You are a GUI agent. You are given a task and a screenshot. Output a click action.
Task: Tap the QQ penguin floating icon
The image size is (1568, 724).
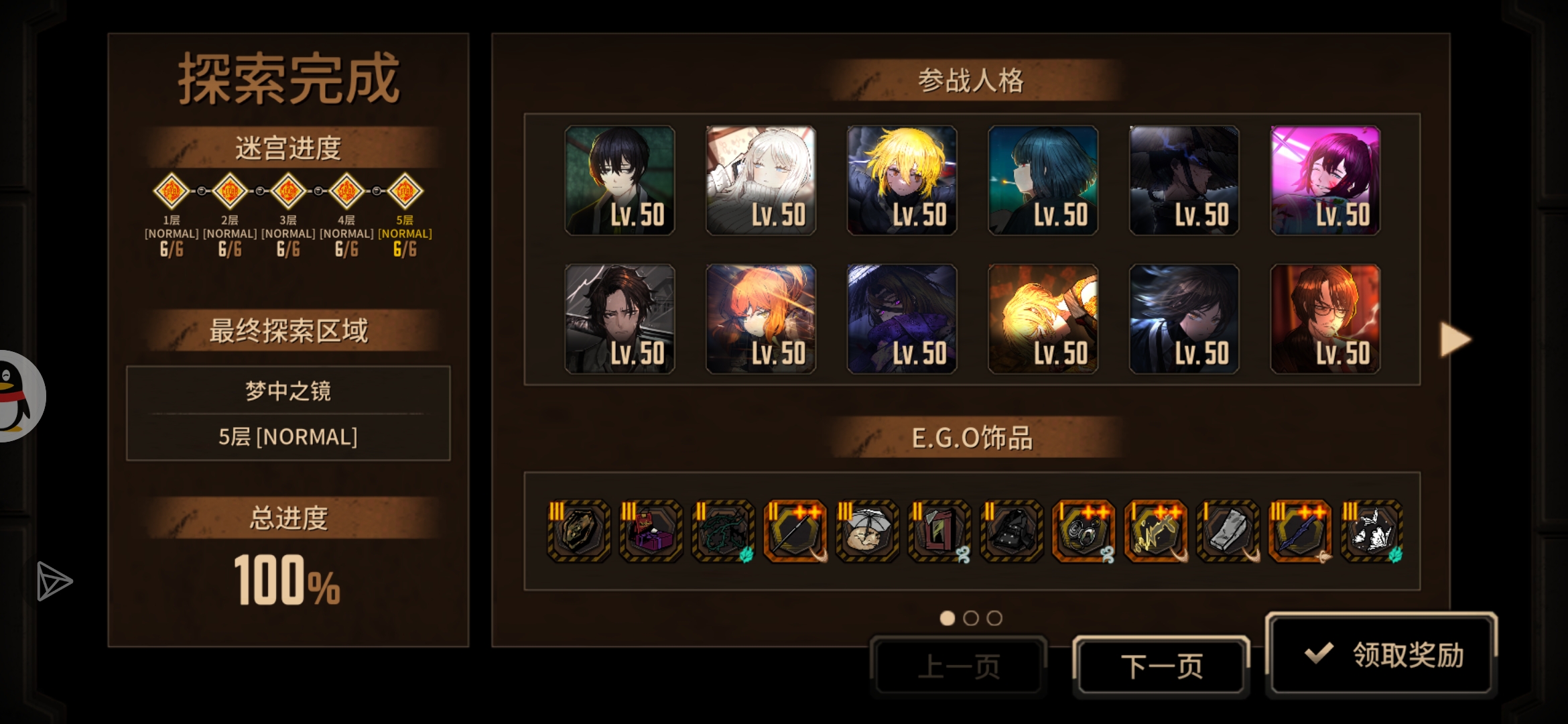(x=19, y=396)
